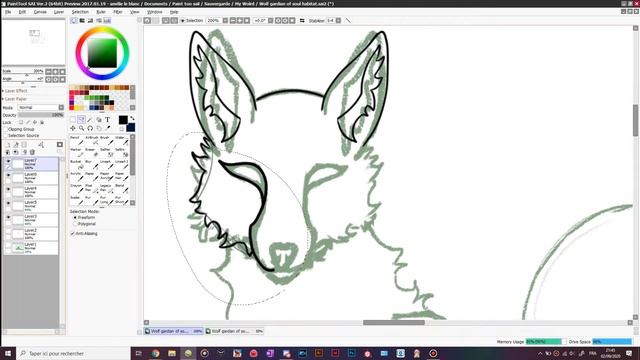Pick a shade in the color square
Screen dimensions: 640x360
pos(102,53)
